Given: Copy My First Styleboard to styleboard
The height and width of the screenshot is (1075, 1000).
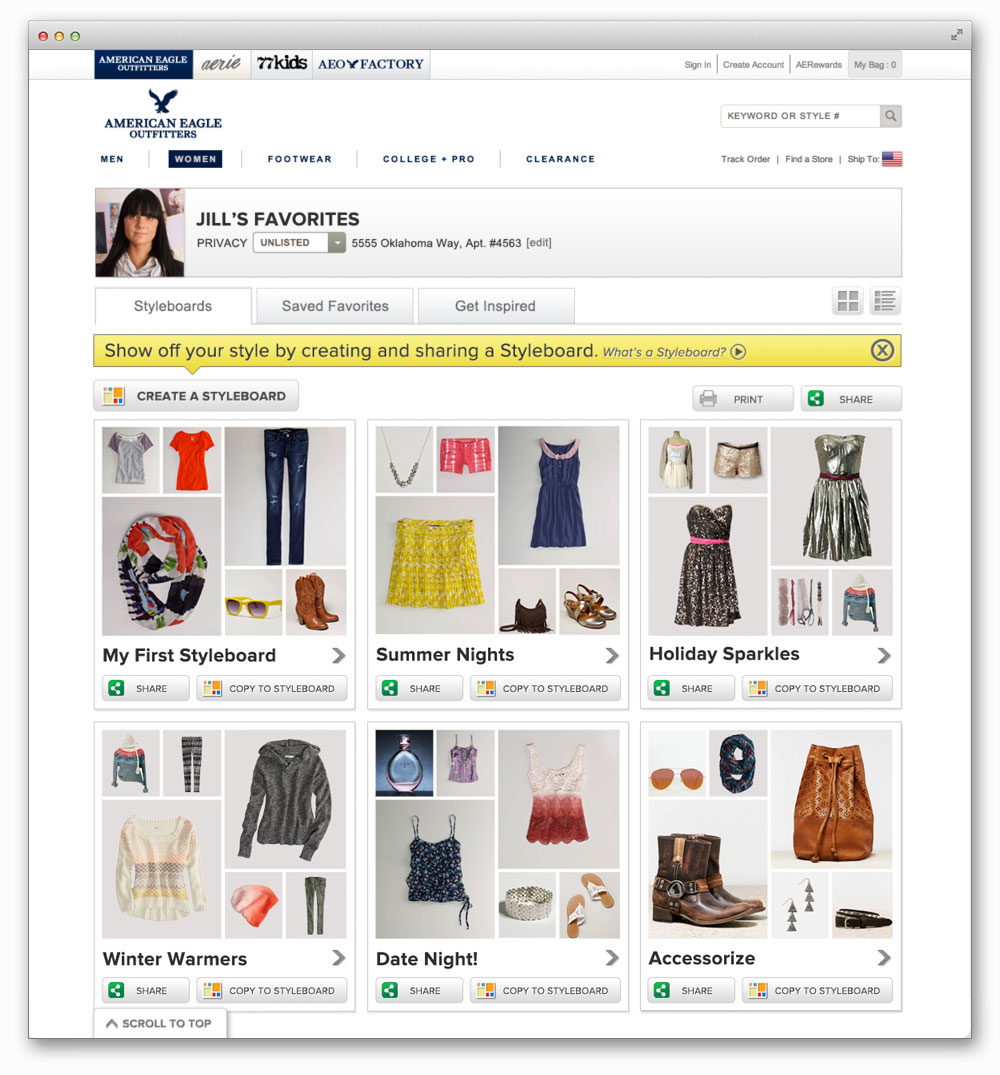Looking at the screenshot, I should point(271,688).
